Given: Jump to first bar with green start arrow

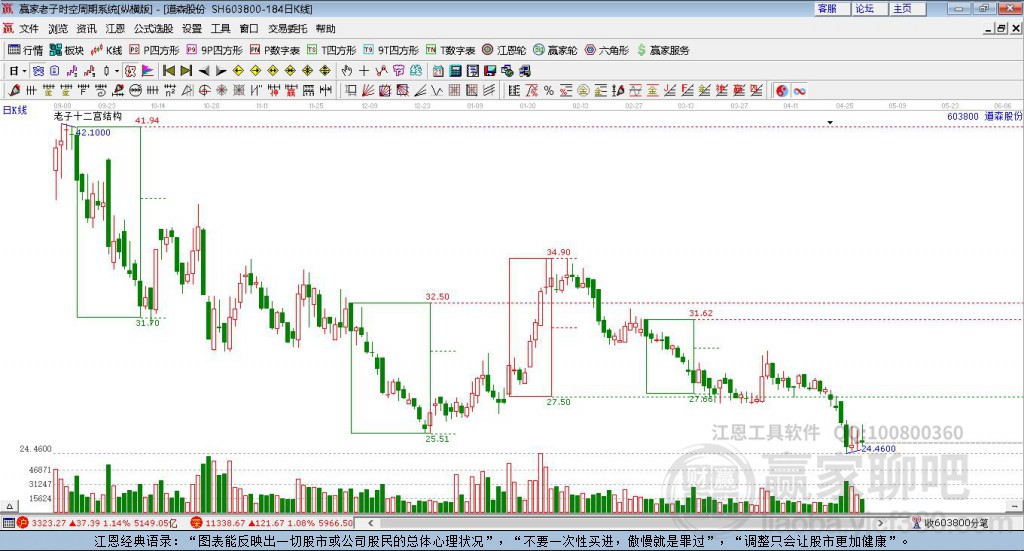Looking at the screenshot, I should 168,71.
